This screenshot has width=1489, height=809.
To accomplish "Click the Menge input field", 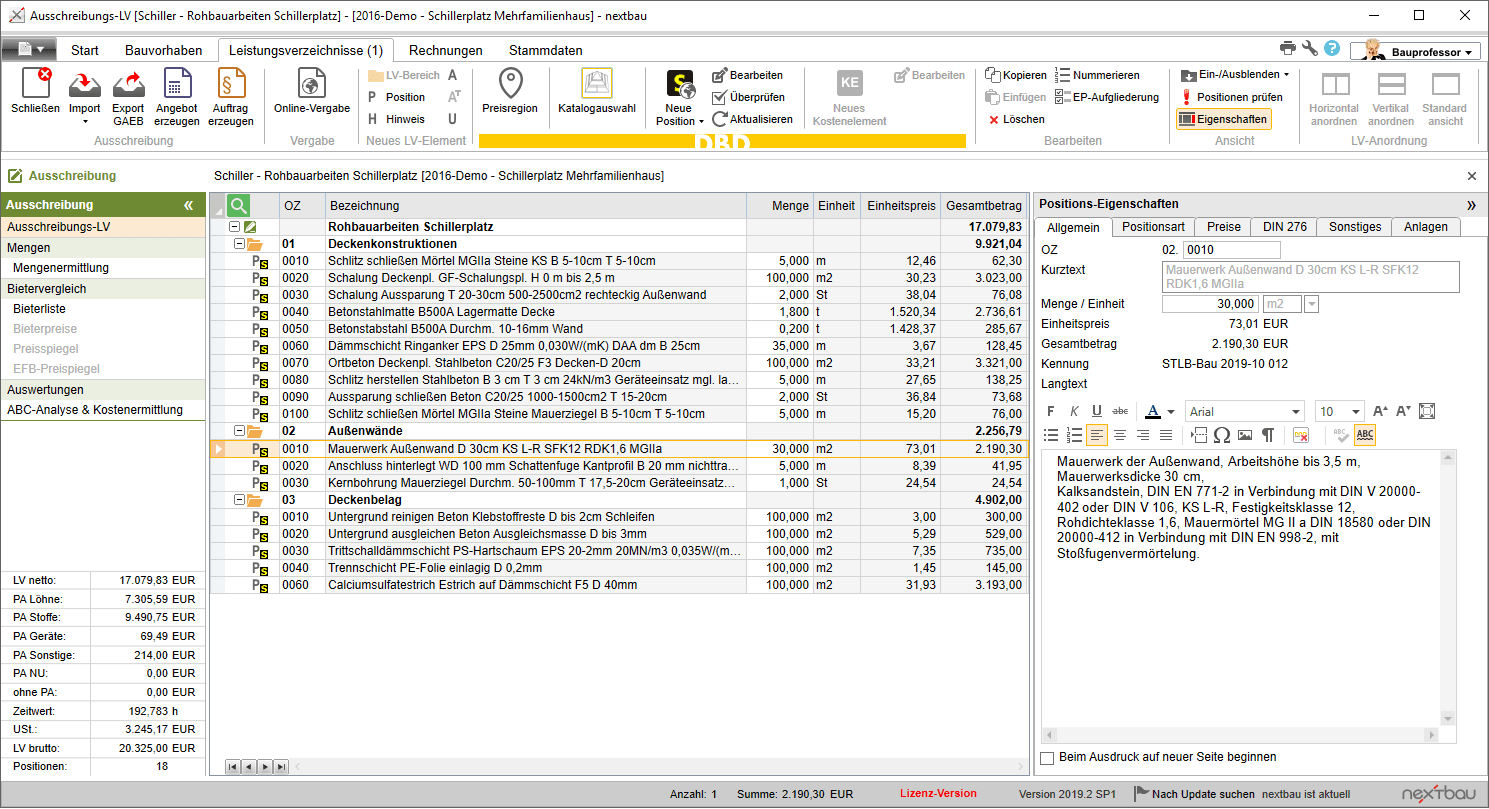I will coord(1210,304).
